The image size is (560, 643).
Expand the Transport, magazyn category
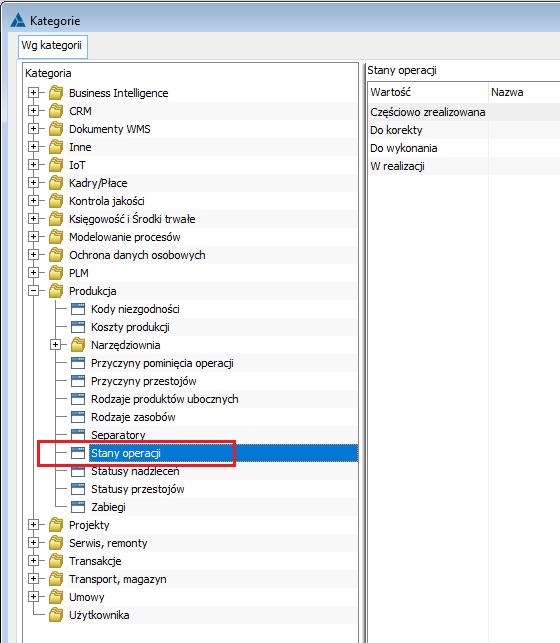pos(34,579)
